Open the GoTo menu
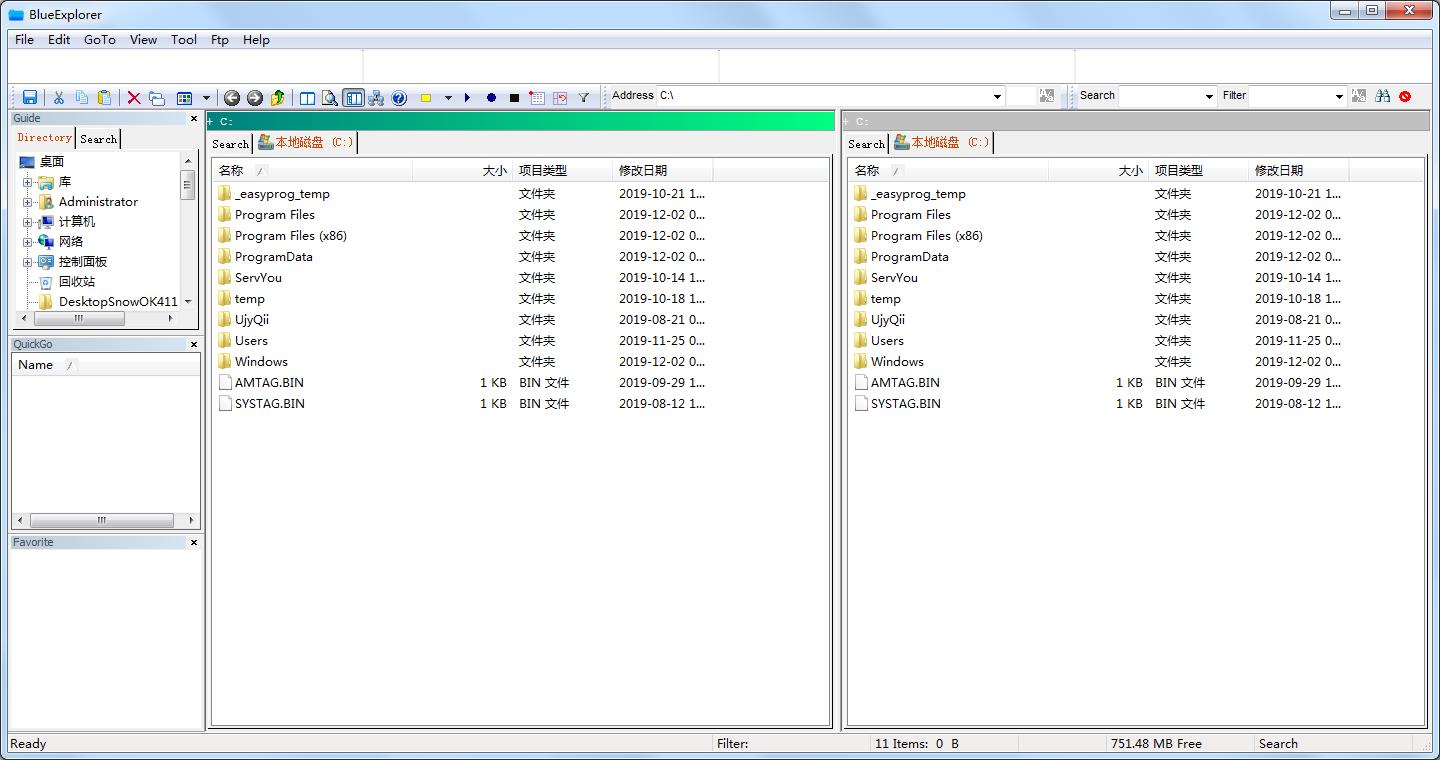Viewport: 1440px width, 760px height. coord(100,40)
